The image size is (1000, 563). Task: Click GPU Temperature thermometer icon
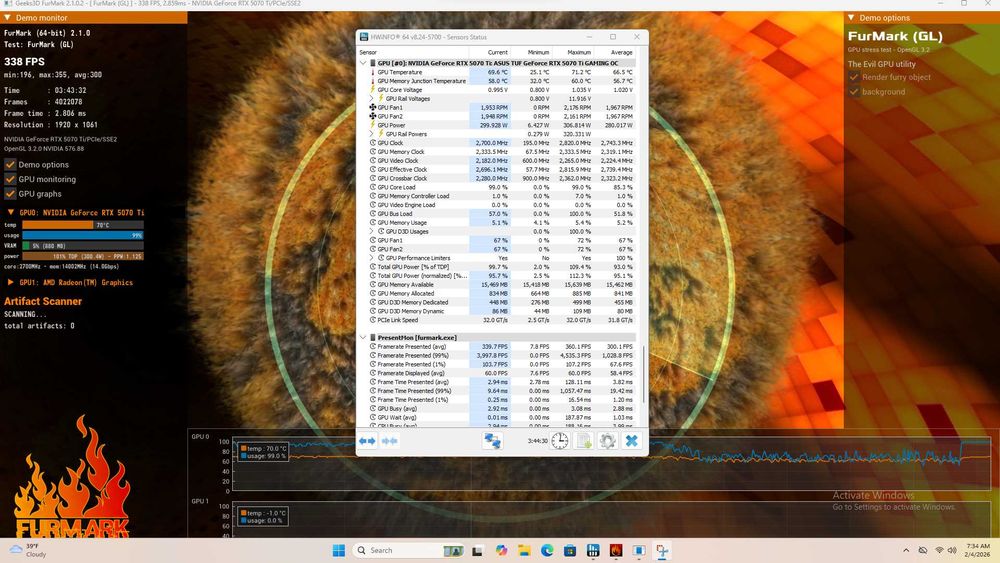pyautogui.click(x=372, y=72)
